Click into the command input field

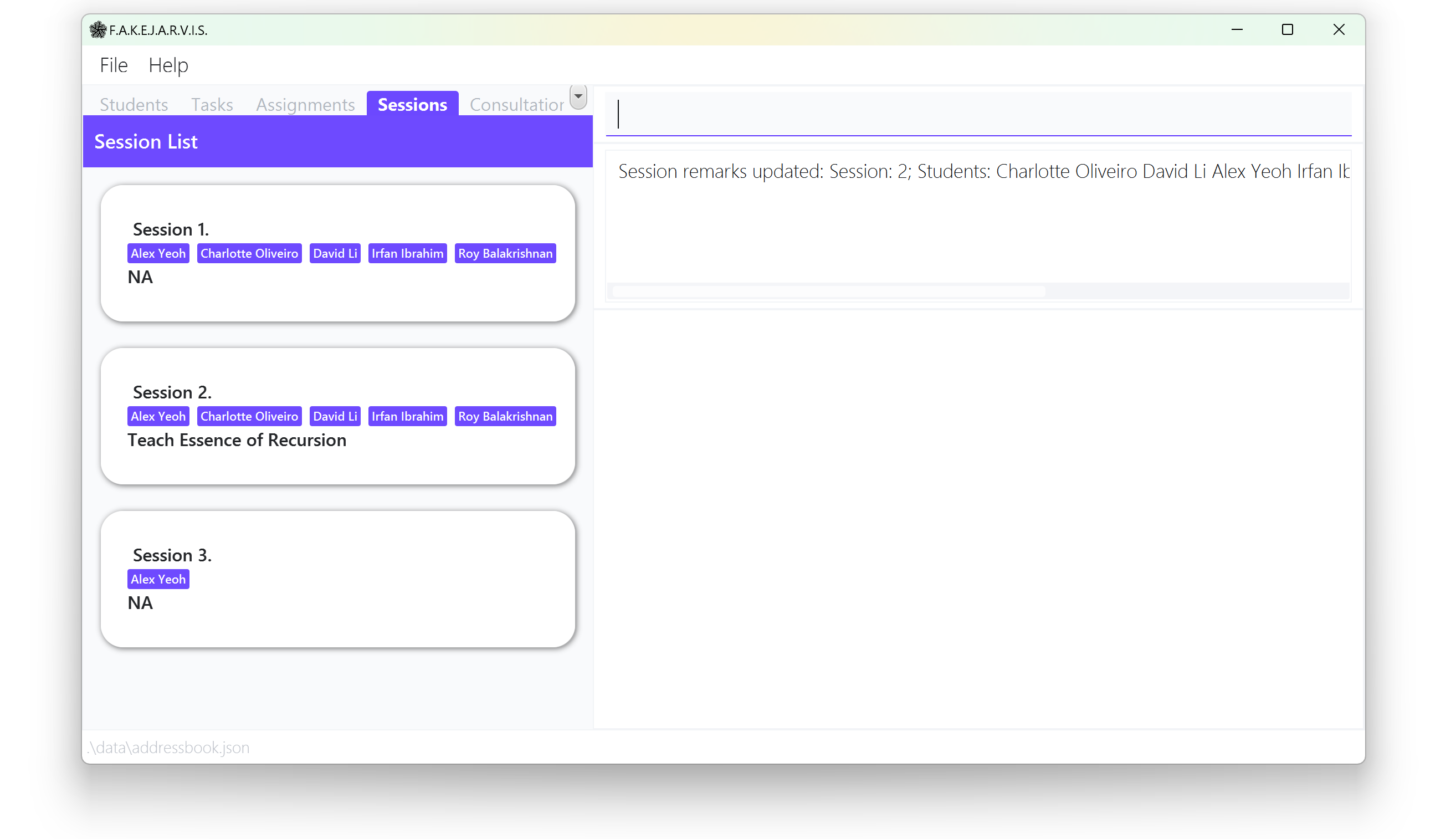point(978,114)
